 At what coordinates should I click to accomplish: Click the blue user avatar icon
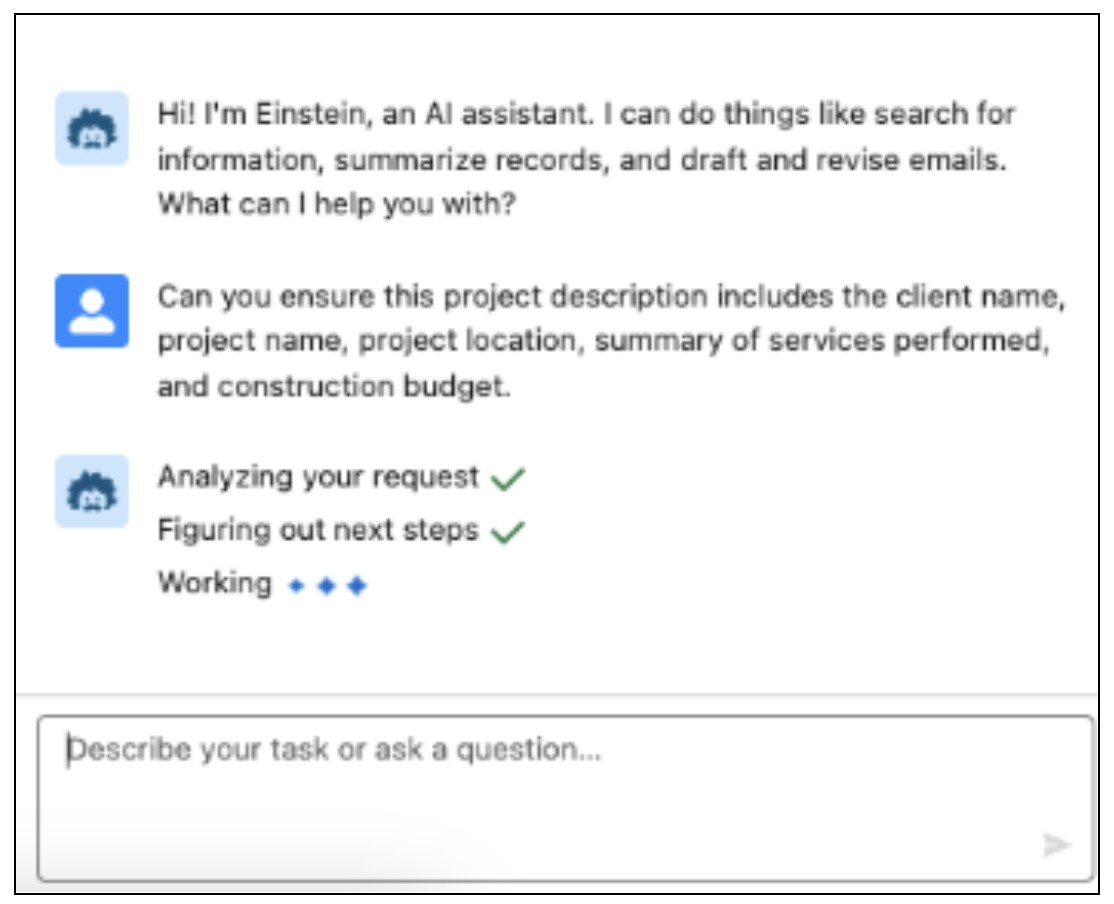click(x=91, y=310)
